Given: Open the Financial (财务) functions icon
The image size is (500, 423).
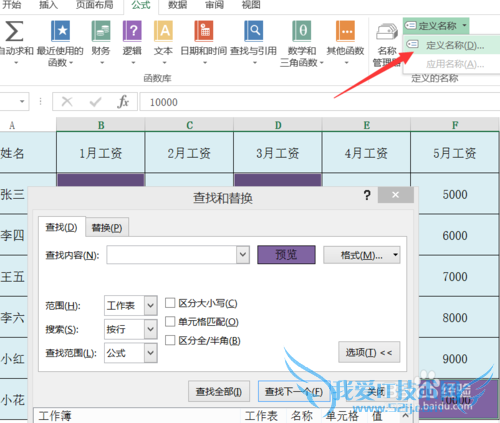Looking at the screenshot, I should (101, 31).
